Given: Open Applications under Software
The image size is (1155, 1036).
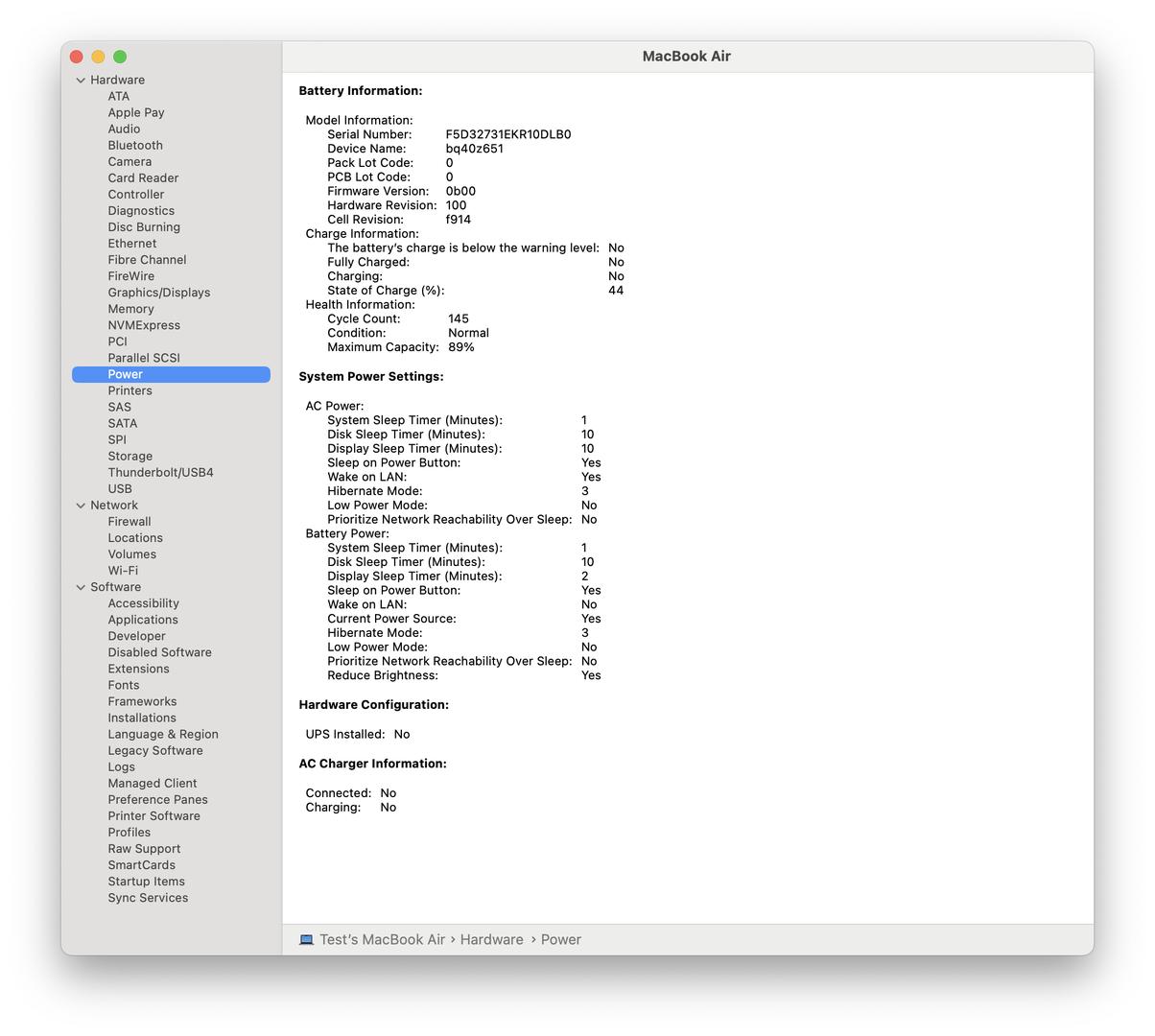Looking at the screenshot, I should (143, 620).
